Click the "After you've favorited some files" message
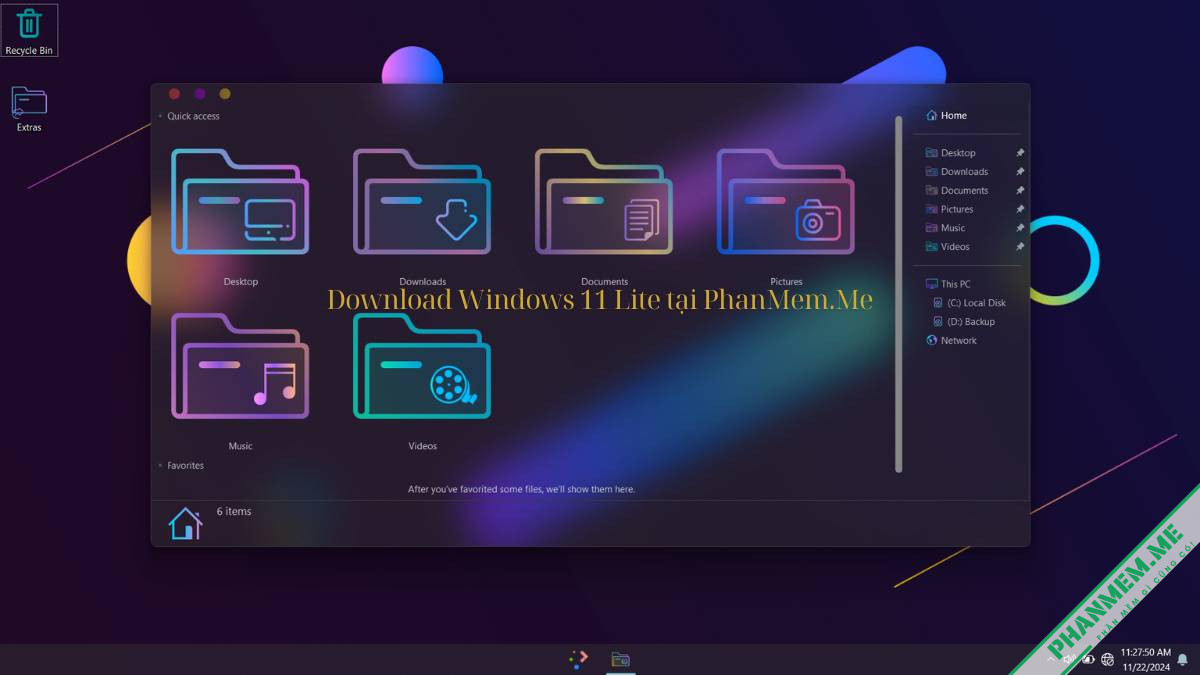Screen dimensions: 1200x675 tap(521, 489)
